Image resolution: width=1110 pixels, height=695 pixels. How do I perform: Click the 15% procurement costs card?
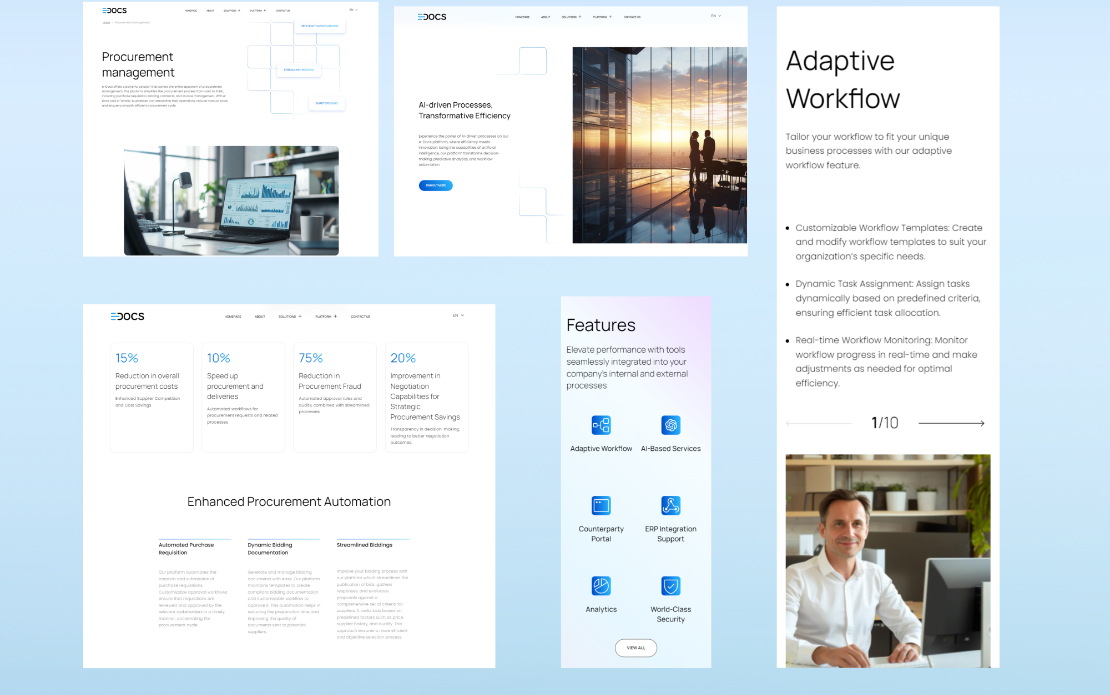coord(151,397)
